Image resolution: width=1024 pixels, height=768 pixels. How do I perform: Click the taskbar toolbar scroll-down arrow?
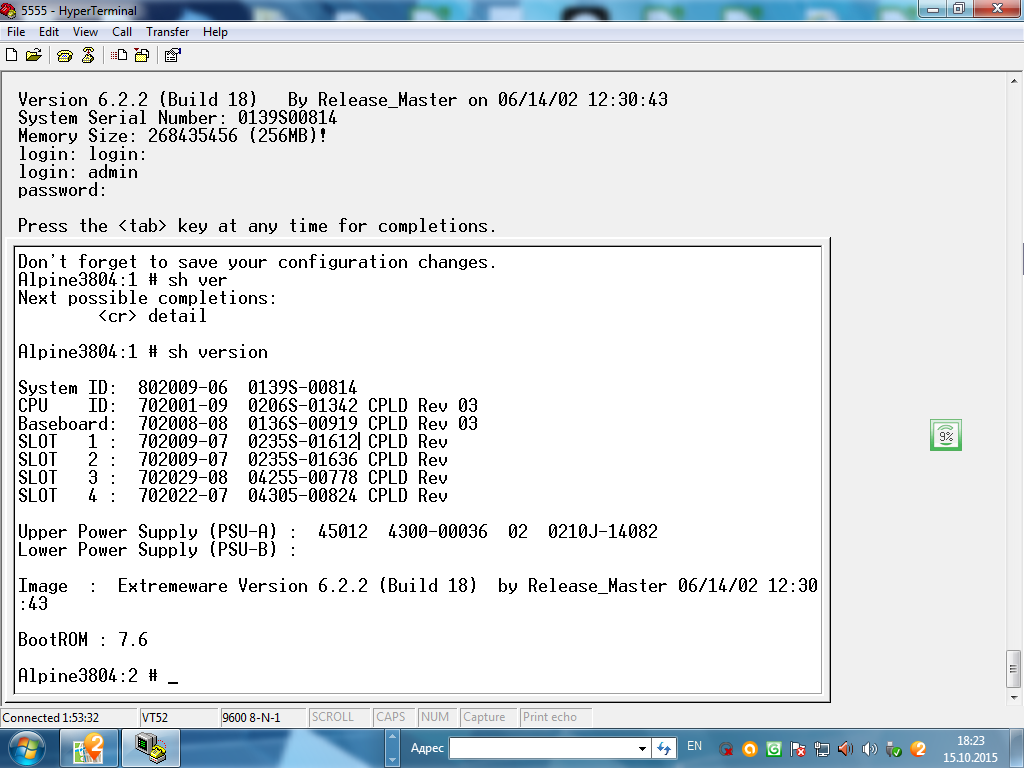pyautogui.click(x=392, y=760)
